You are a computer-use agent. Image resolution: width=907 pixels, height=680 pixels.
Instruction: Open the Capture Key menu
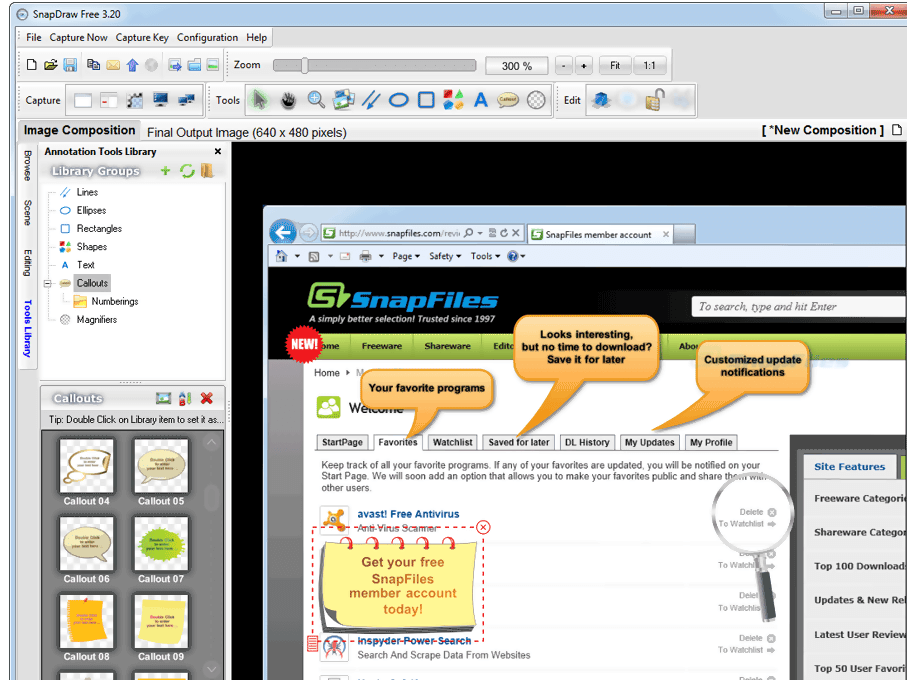click(x=142, y=38)
